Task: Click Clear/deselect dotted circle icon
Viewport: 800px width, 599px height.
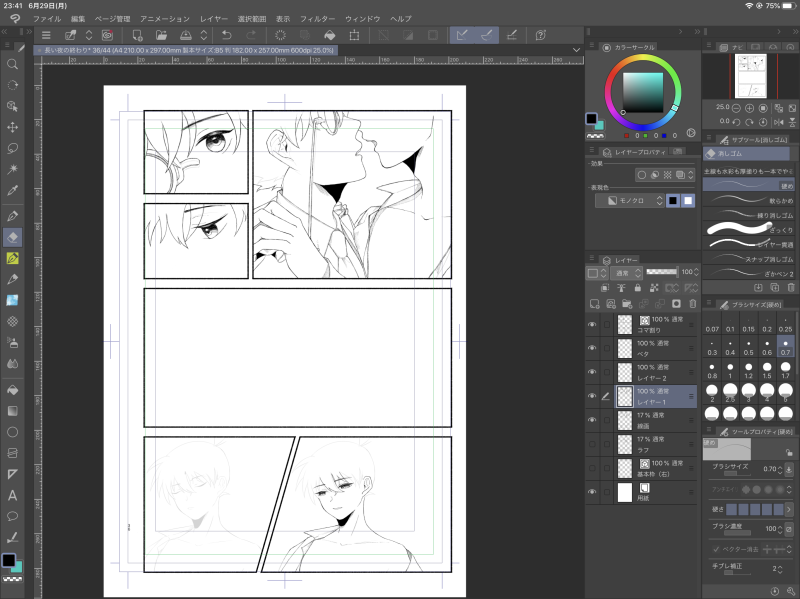Action: pyautogui.click(x=280, y=35)
